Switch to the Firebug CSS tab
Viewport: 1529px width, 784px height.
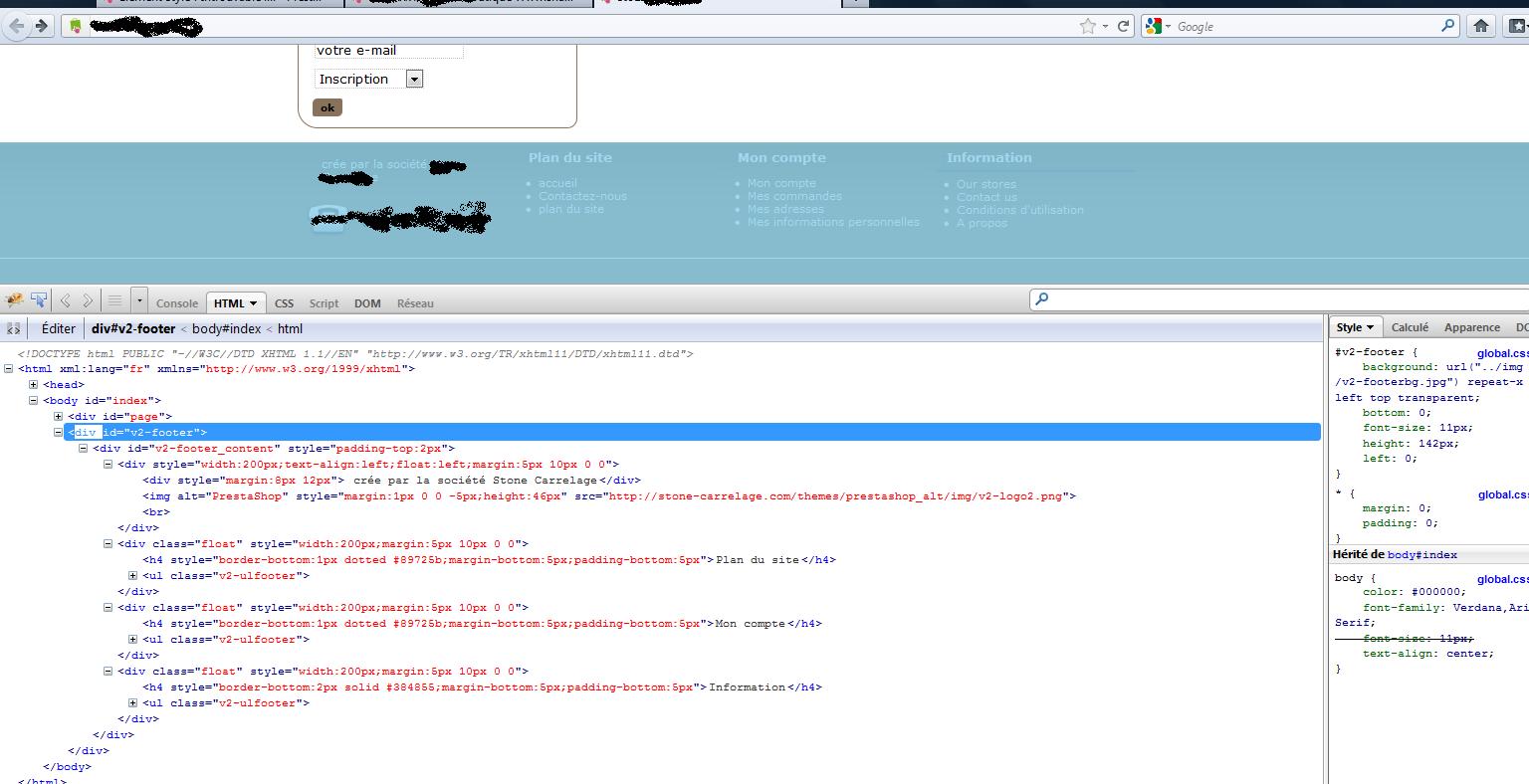(x=284, y=303)
